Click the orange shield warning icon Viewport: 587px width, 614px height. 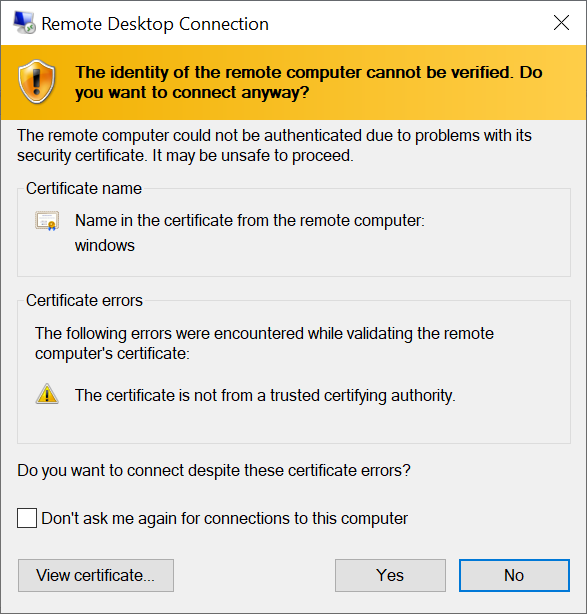pos(36,81)
